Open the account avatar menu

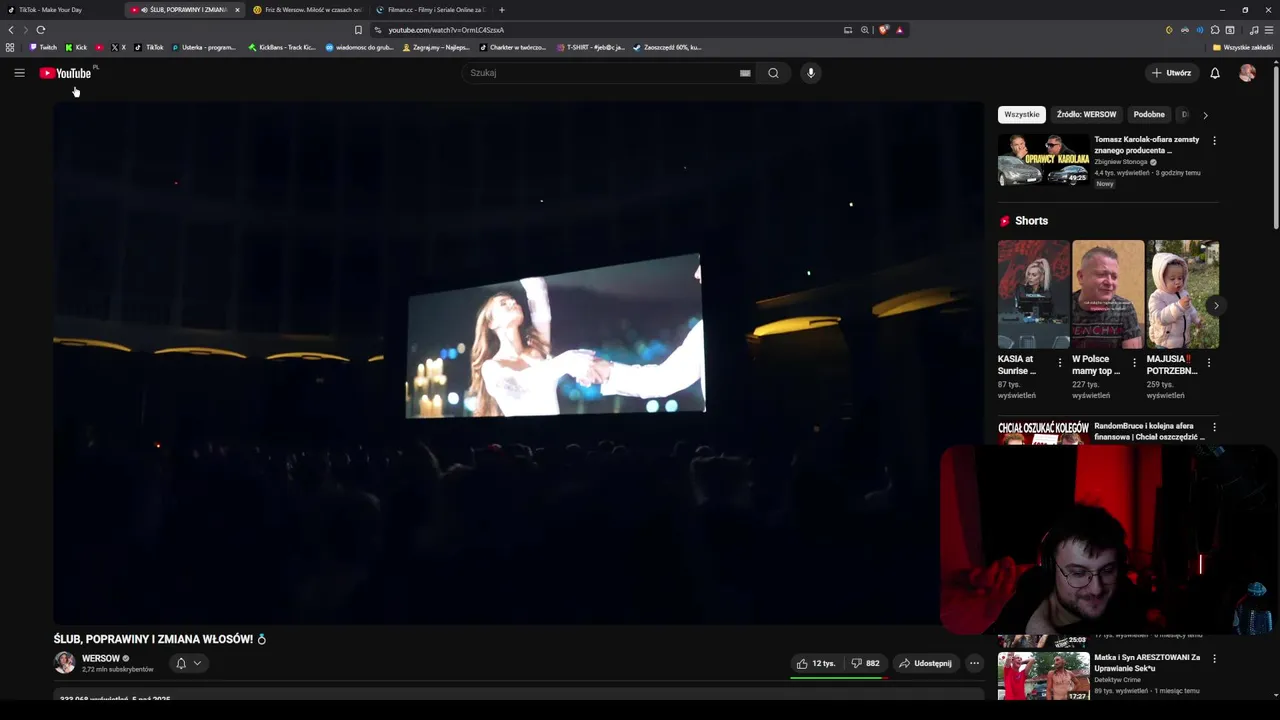click(1247, 73)
